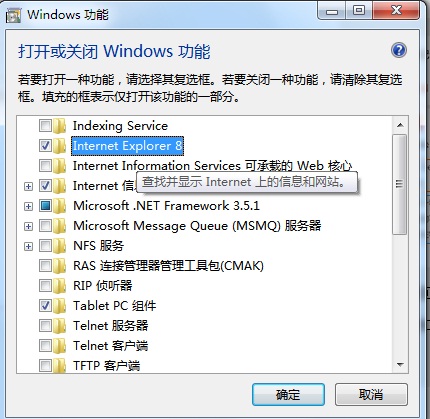The height and width of the screenshot is (419, 430).
Task: Expand the Microsoft .NET Framework 3.5.1 node
Action: [x=29, y=206]
